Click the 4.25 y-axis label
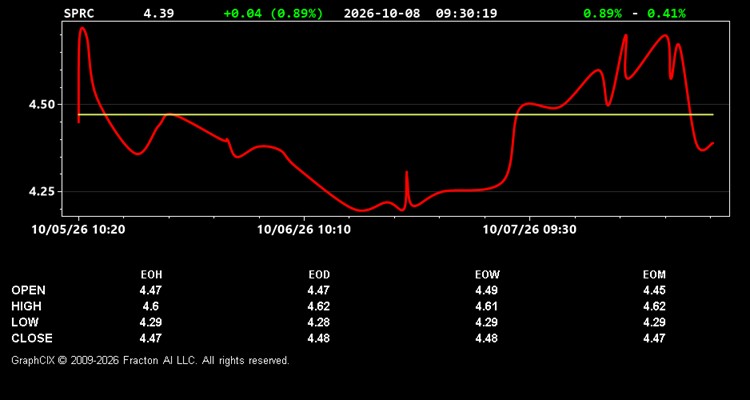The image size is (750, 400). tap(43, 191)
